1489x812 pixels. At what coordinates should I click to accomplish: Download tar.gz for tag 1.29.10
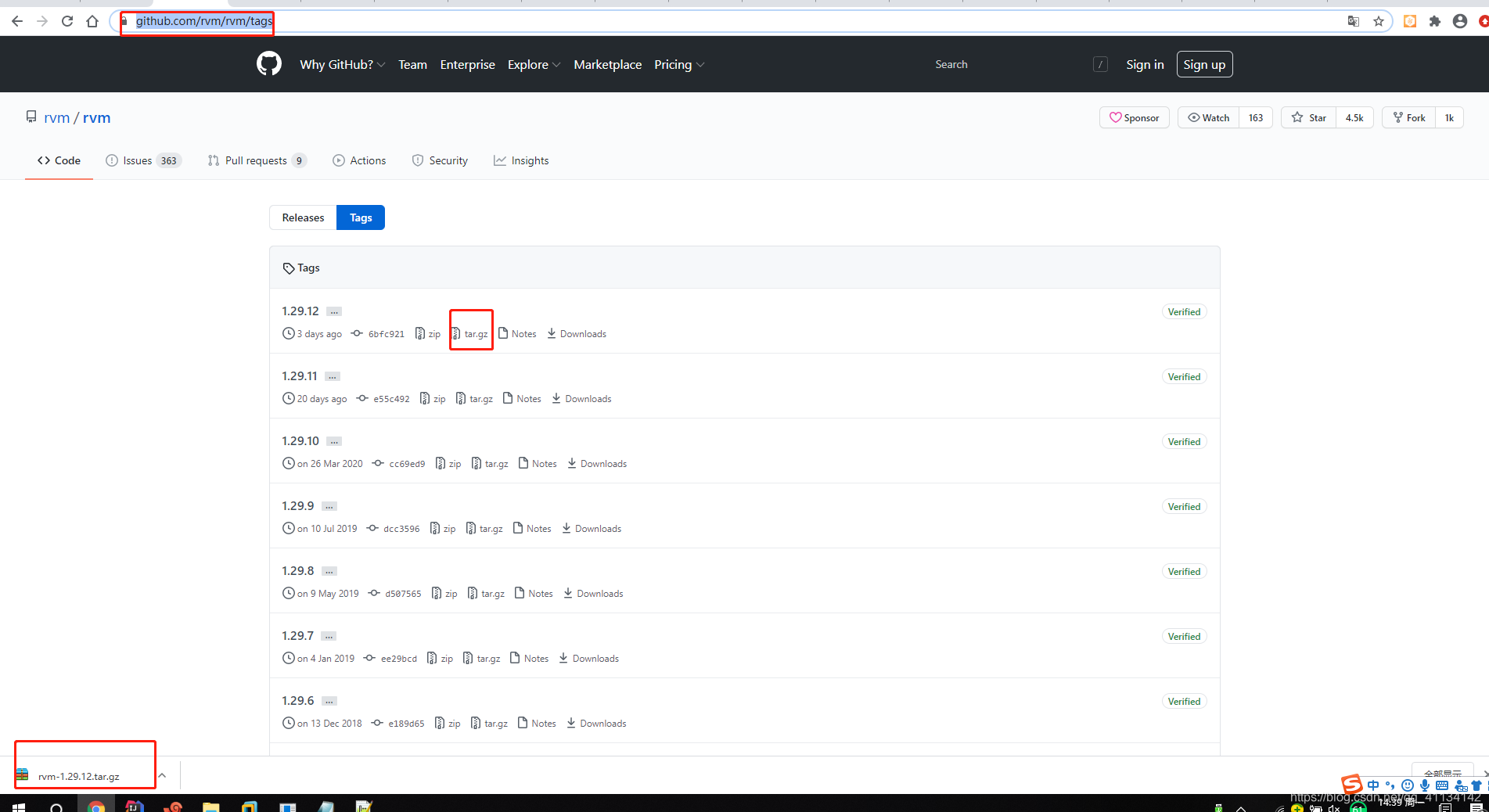[490, 463]
